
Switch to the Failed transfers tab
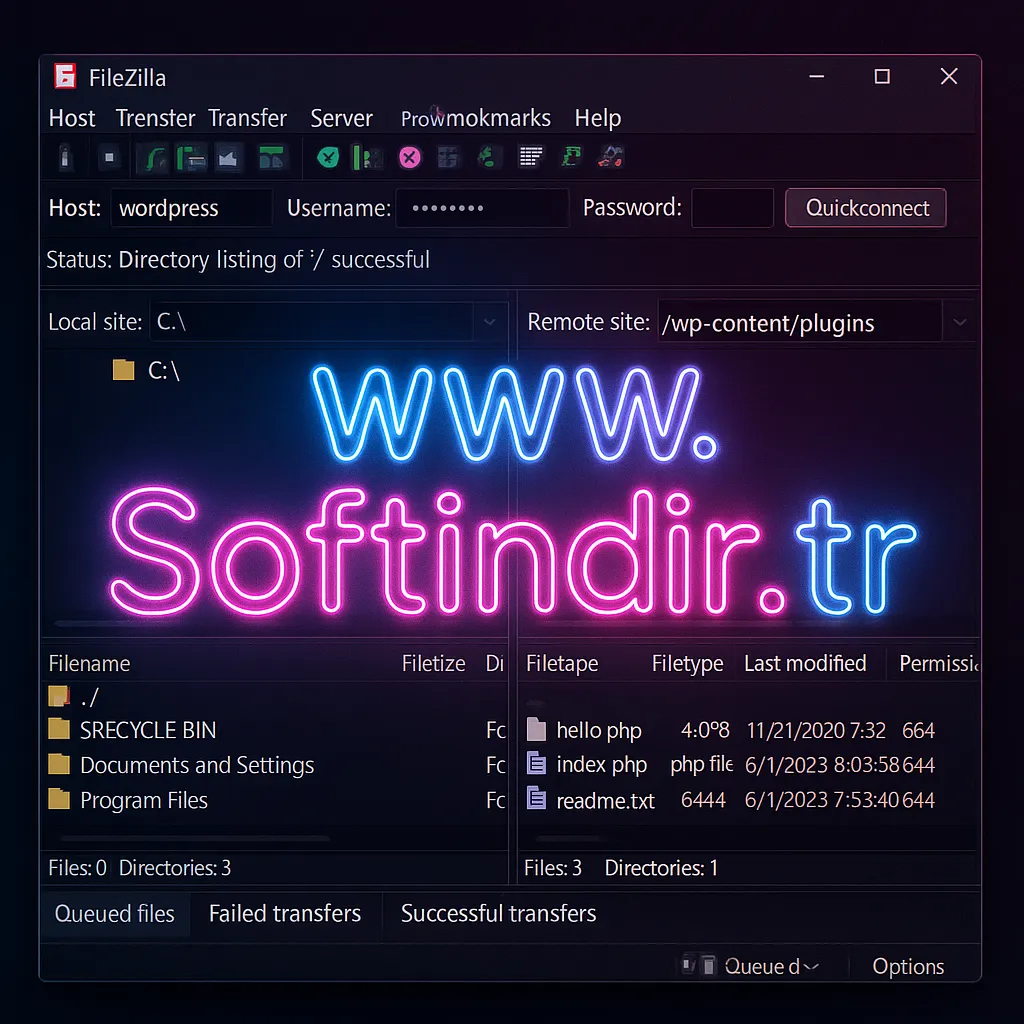point(285,914)
